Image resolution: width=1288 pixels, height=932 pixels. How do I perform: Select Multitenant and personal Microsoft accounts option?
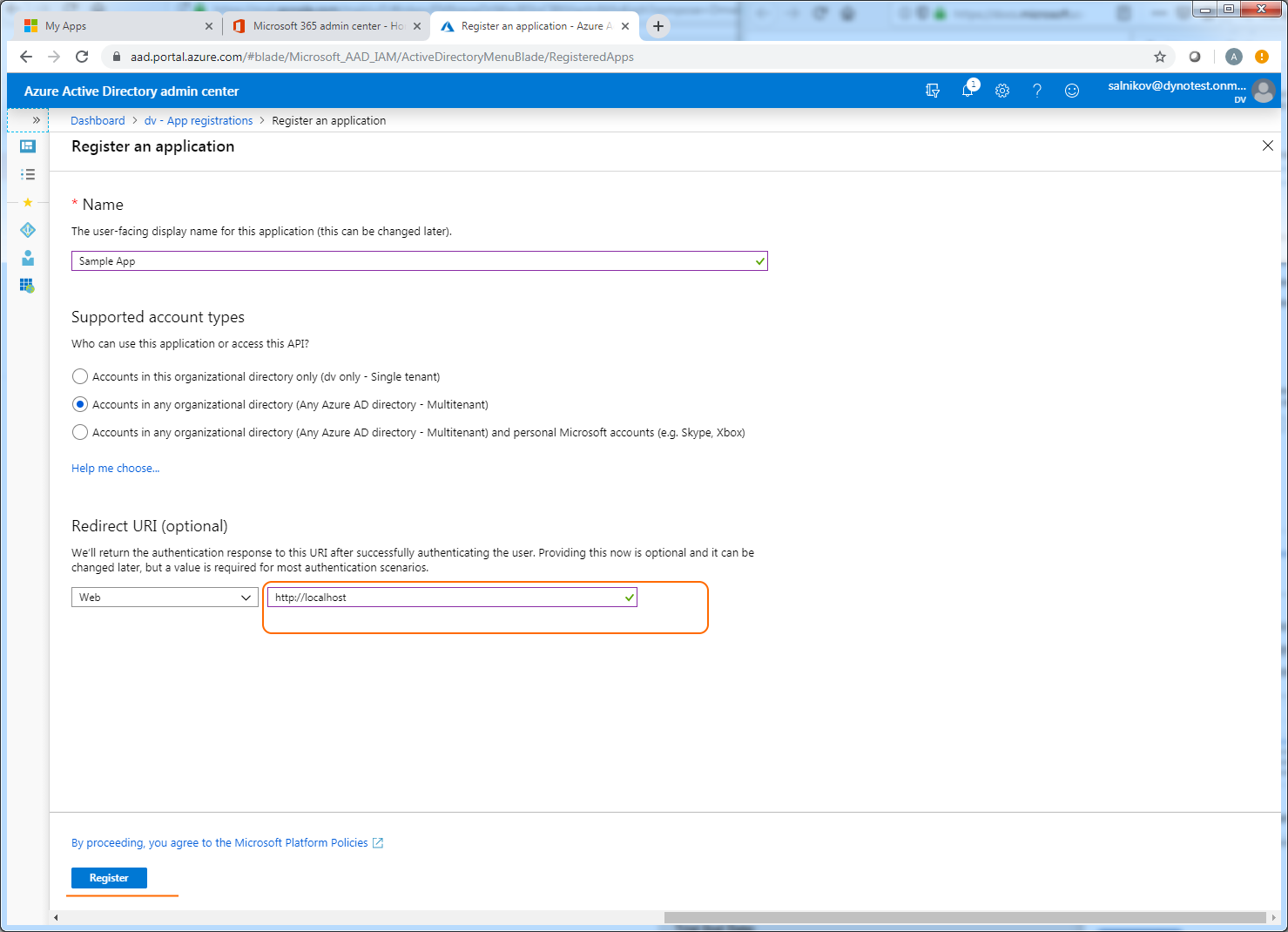[80, 433]
